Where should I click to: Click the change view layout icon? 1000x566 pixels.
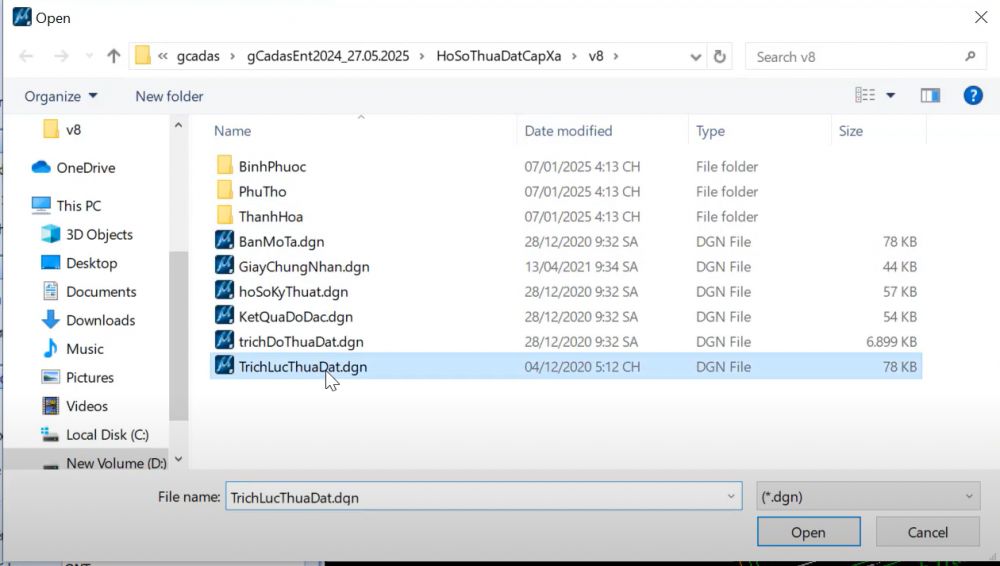click(x=865, y=96)
